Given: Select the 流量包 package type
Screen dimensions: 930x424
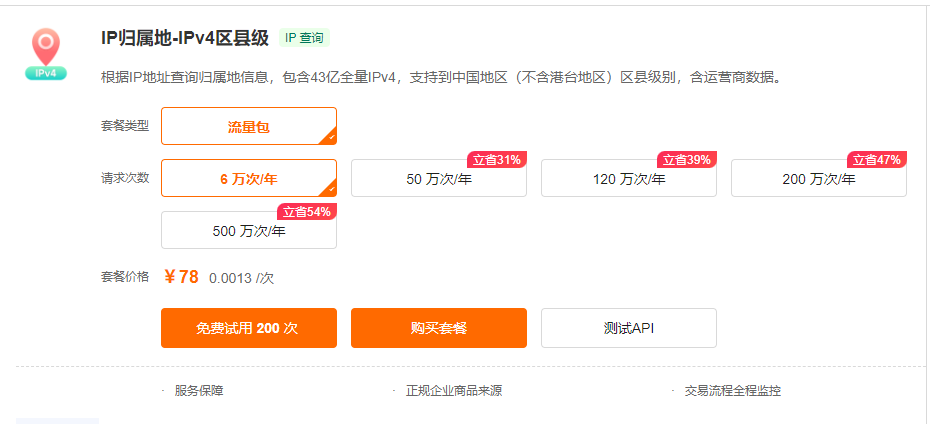Looking at the screenshot, I should point(248,127).
